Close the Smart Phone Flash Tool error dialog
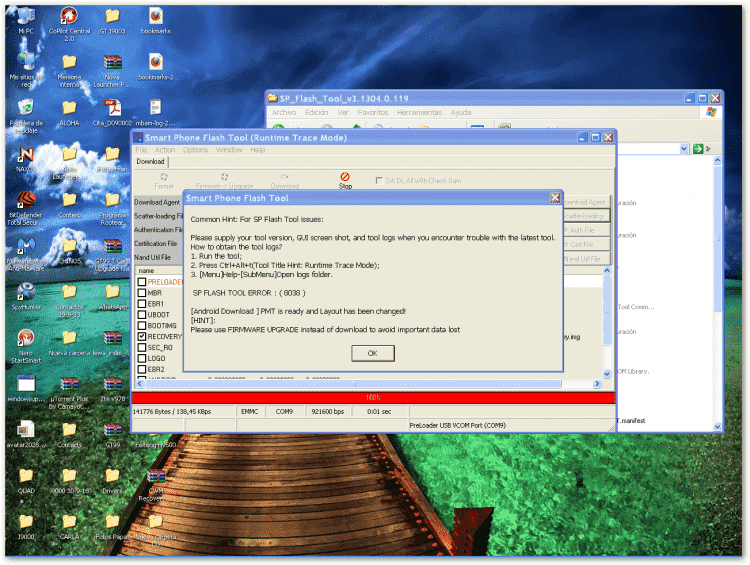The height and width of the screenshot is (565, 750). (555, 198)
